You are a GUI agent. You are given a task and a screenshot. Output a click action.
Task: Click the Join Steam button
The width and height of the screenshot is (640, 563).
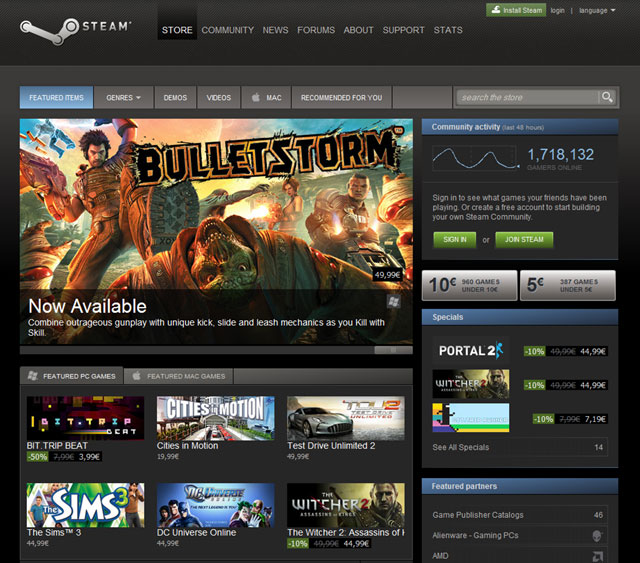[x=524, y=240]
